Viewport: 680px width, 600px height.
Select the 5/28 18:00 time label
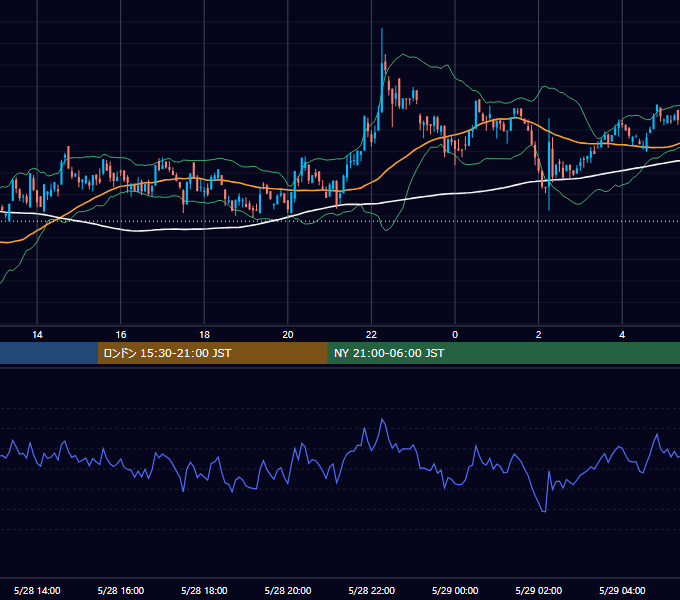[x=204, y=590]
